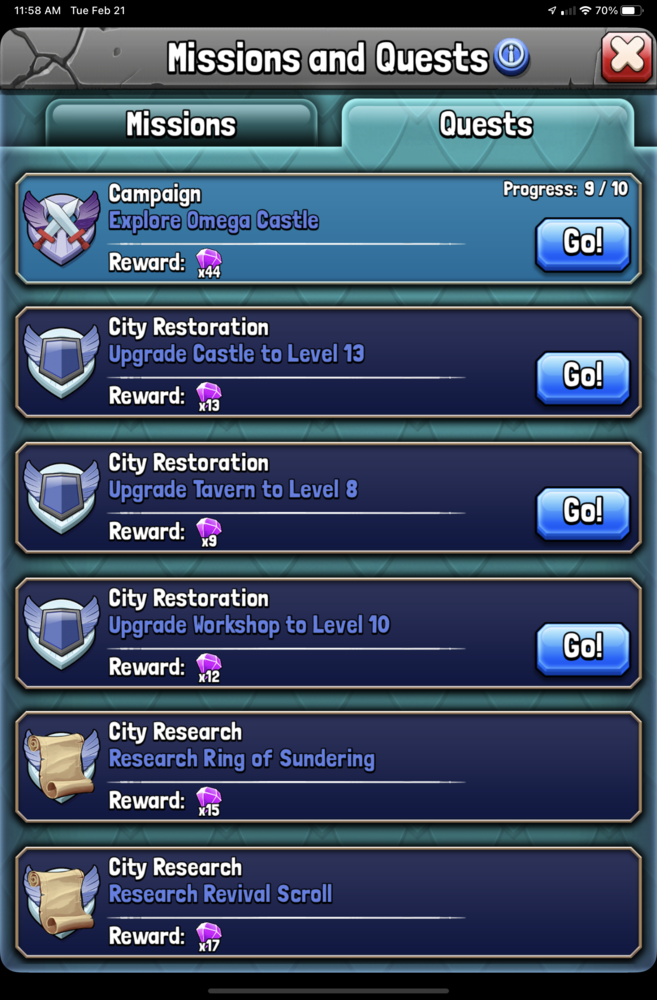657x1000 pixels.
Task: Tap the shield icon next to Upgrade Workshop
Action: (62, 633)
